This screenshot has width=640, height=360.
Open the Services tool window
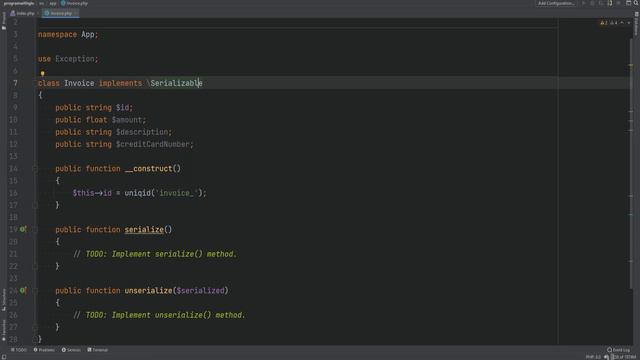pyautogui.click(x=71, y=350)
